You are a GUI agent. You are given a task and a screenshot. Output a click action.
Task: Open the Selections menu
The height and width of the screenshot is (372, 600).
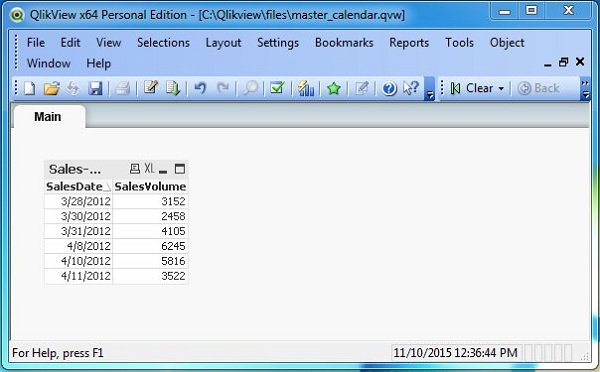coord(163,42)
